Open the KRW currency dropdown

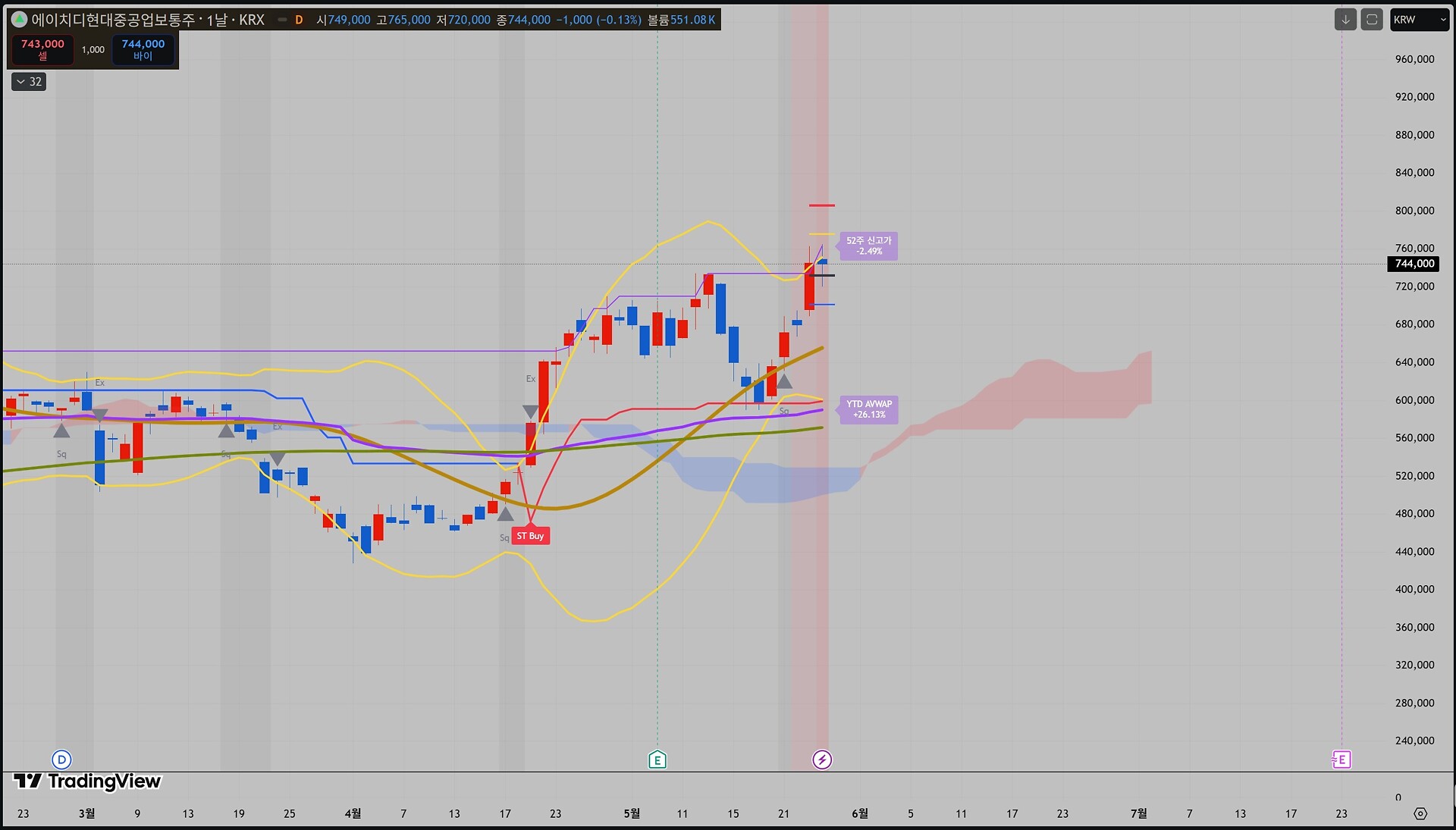(1420, 20)
